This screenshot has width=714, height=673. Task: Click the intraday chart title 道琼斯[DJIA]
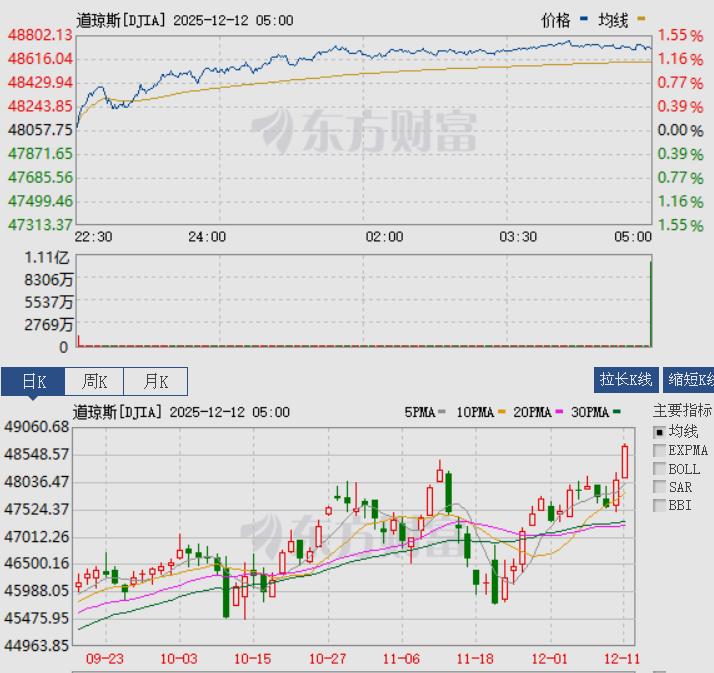[120, 20]
